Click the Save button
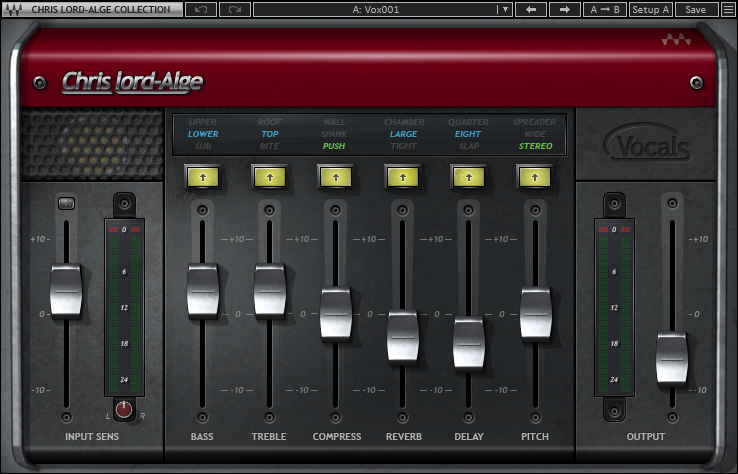Viewport: 738px width, 474px height. (696, 9)
